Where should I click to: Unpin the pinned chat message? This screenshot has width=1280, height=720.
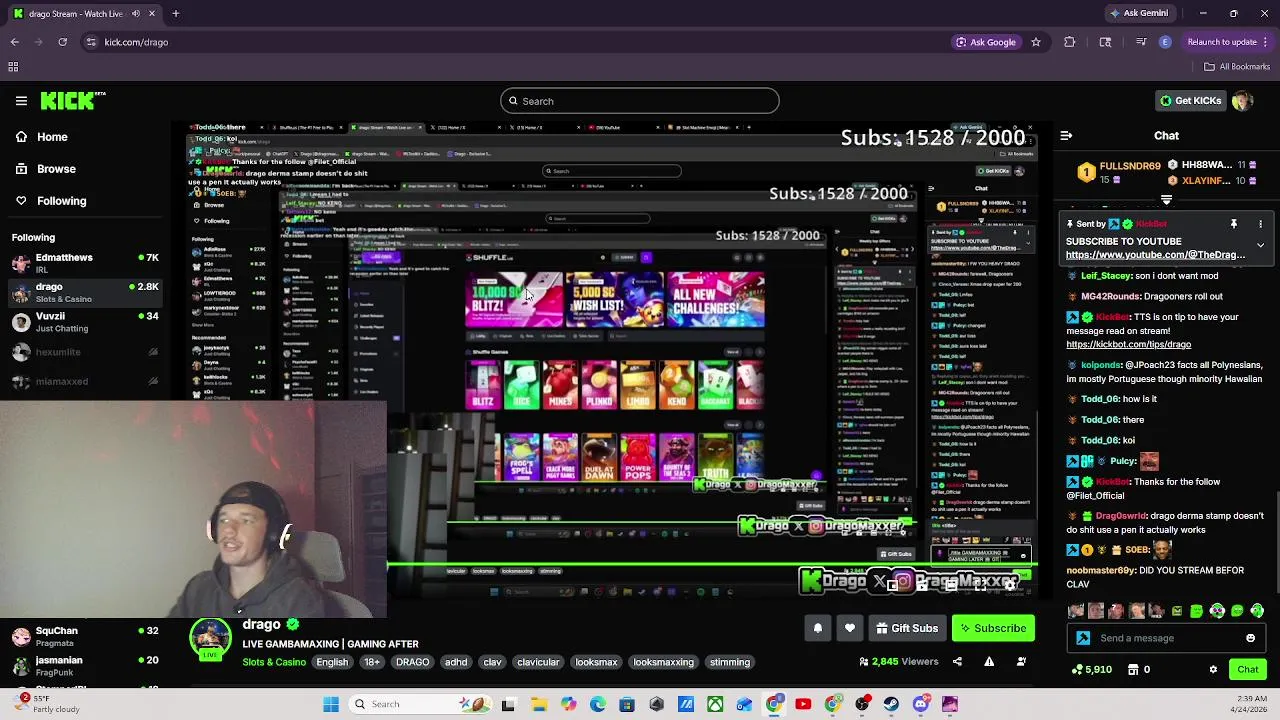tap(1234, 224)
